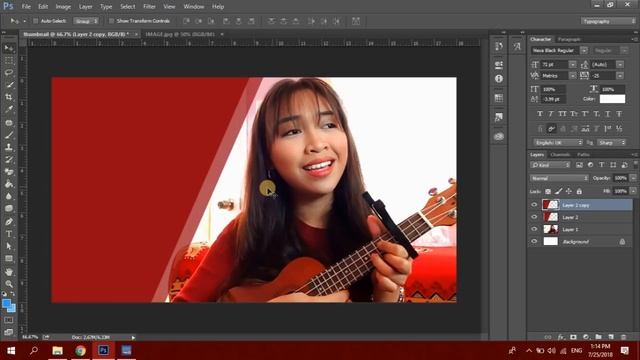This screenshot has width=640, height=360.
Task: Select the Rectangular Marquee tool
Action: coord(9,60)
